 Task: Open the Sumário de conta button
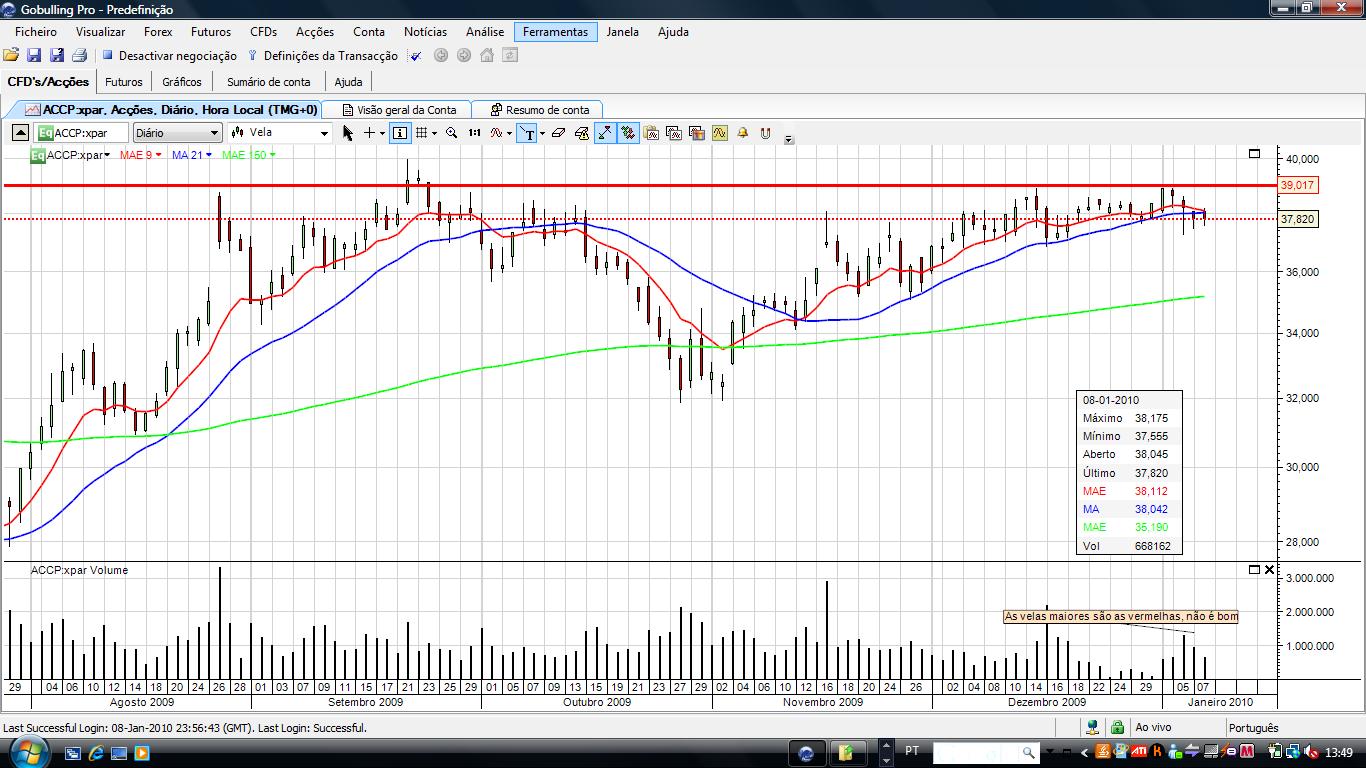tap(268, 82)
